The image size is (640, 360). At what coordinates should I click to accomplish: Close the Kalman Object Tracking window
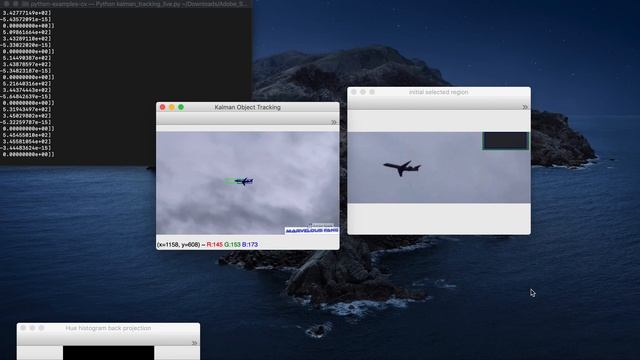pyautogui.click(x=162, y=107)
